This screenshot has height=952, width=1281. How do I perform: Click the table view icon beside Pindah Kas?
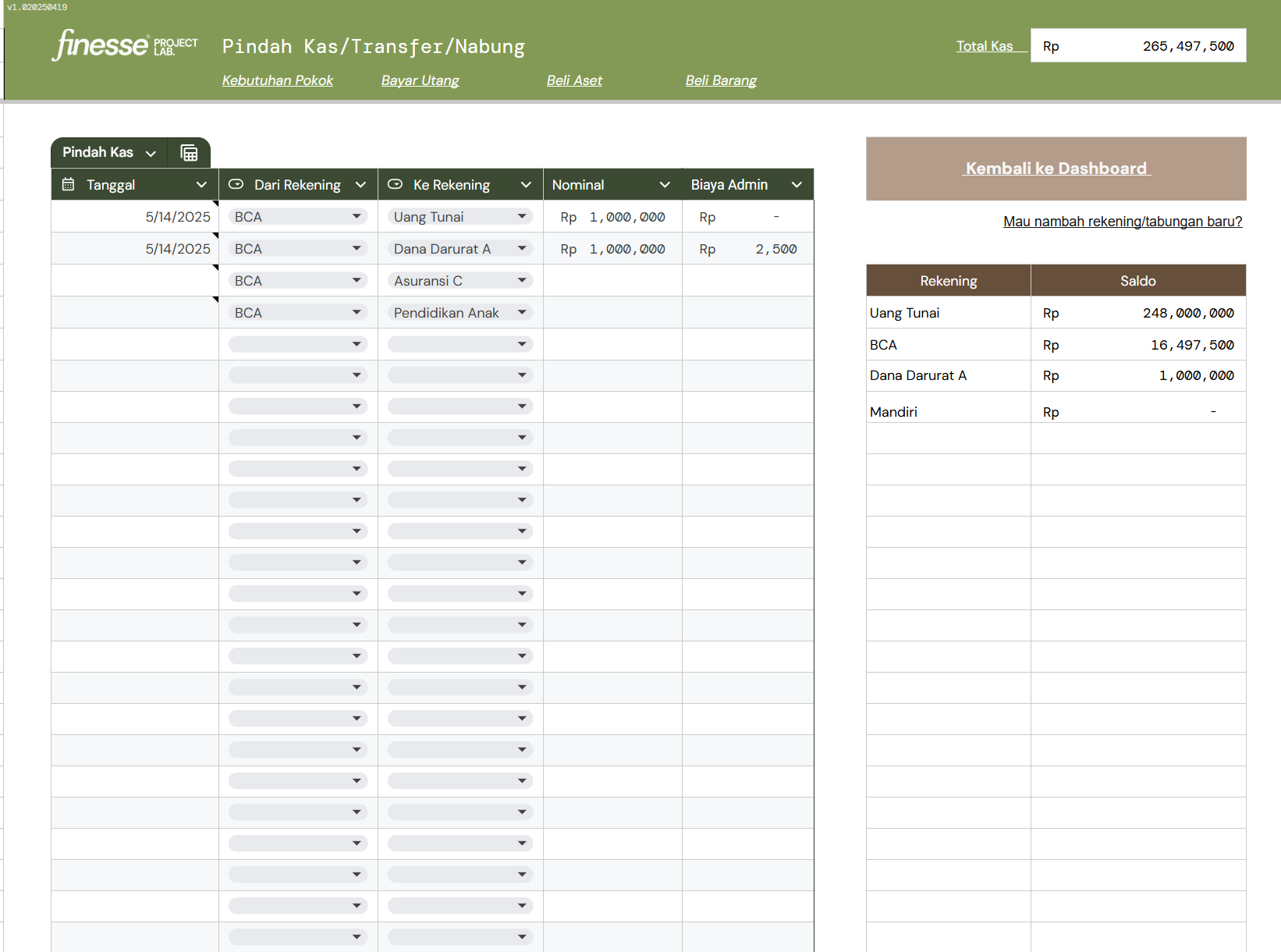pyautogui.click(x=189, y=153)
